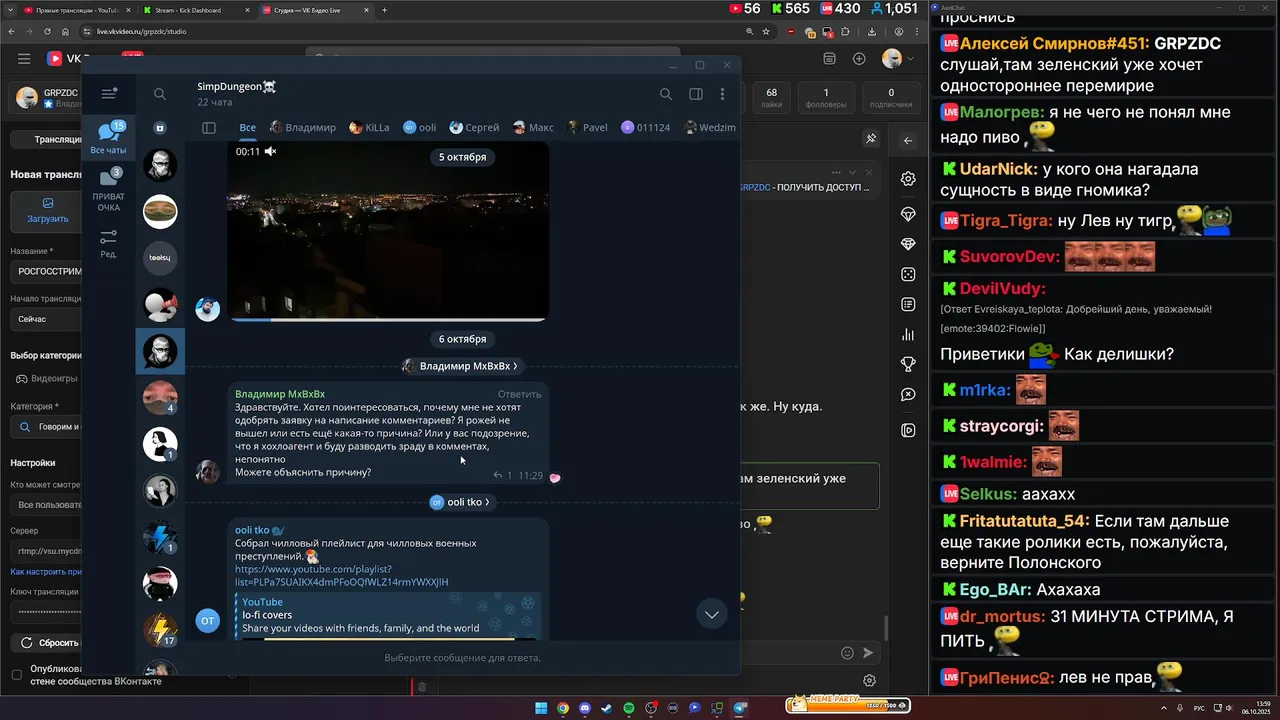Open Chrome from Windows taskbar
The height and width of the screenshot is (720, 1280).
[x=563, y=708]
